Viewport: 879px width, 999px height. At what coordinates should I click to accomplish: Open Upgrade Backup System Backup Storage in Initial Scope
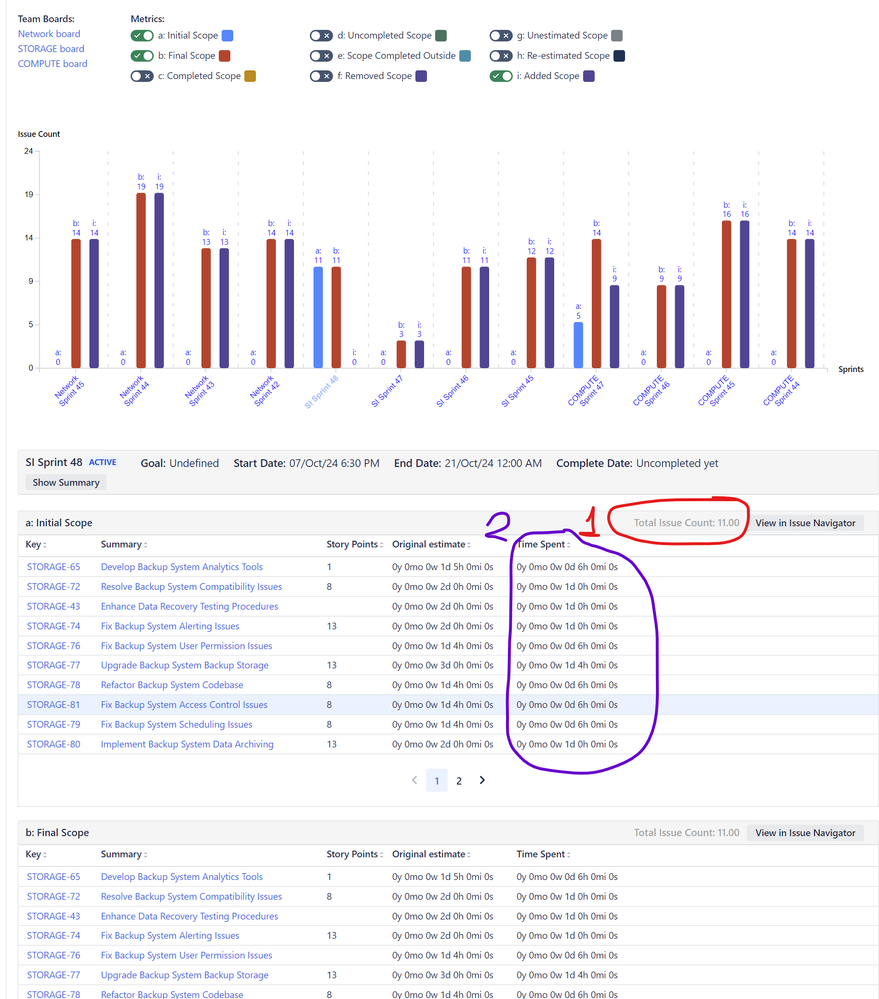point(185,665)
